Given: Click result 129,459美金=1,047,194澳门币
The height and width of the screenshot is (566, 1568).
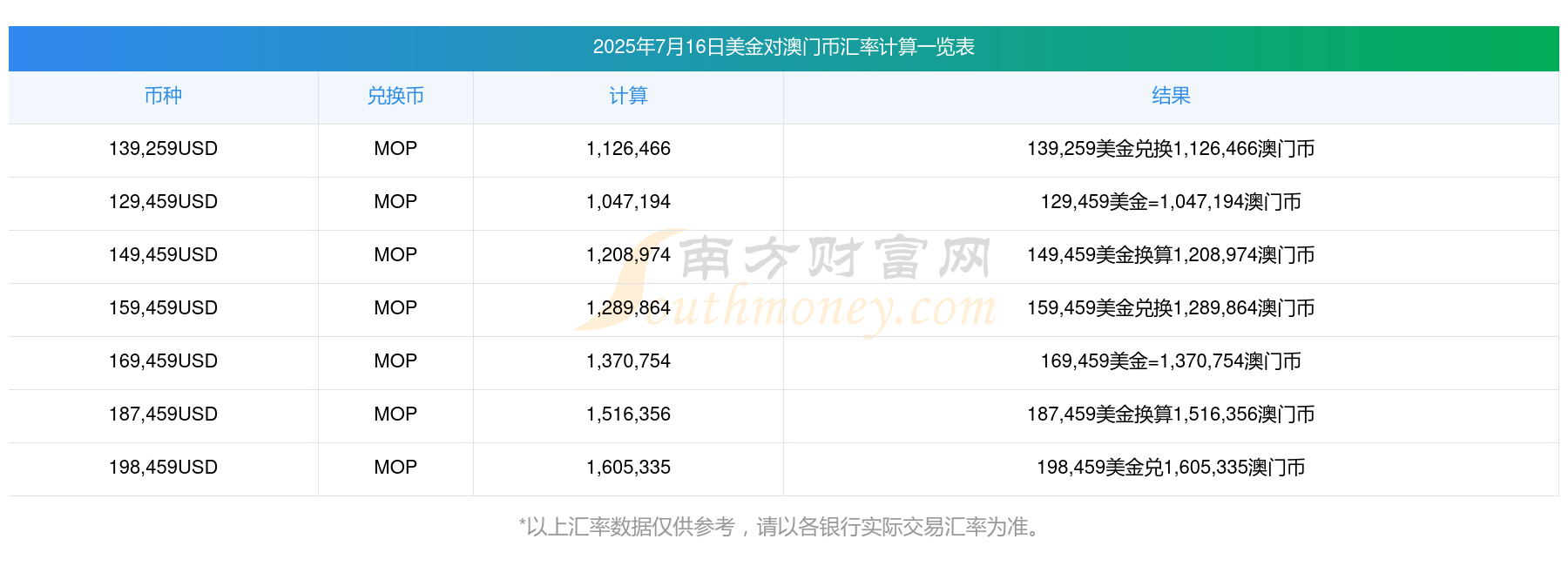Looking at the screenshot, I should (1171, 202).
